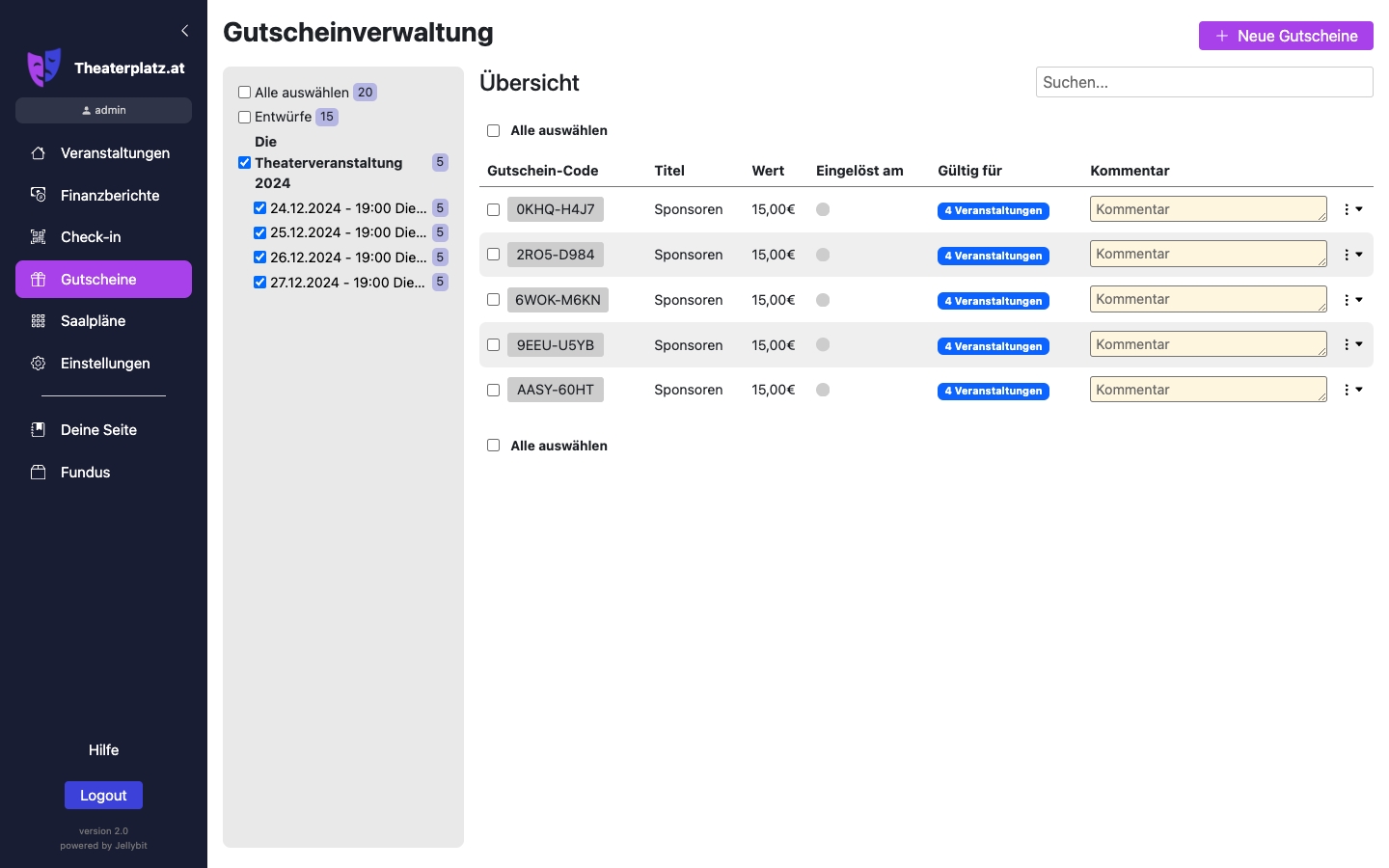The image size is (1389, 868).
Task: Click the Fundus box icon
Action: (x=39, y=473)
